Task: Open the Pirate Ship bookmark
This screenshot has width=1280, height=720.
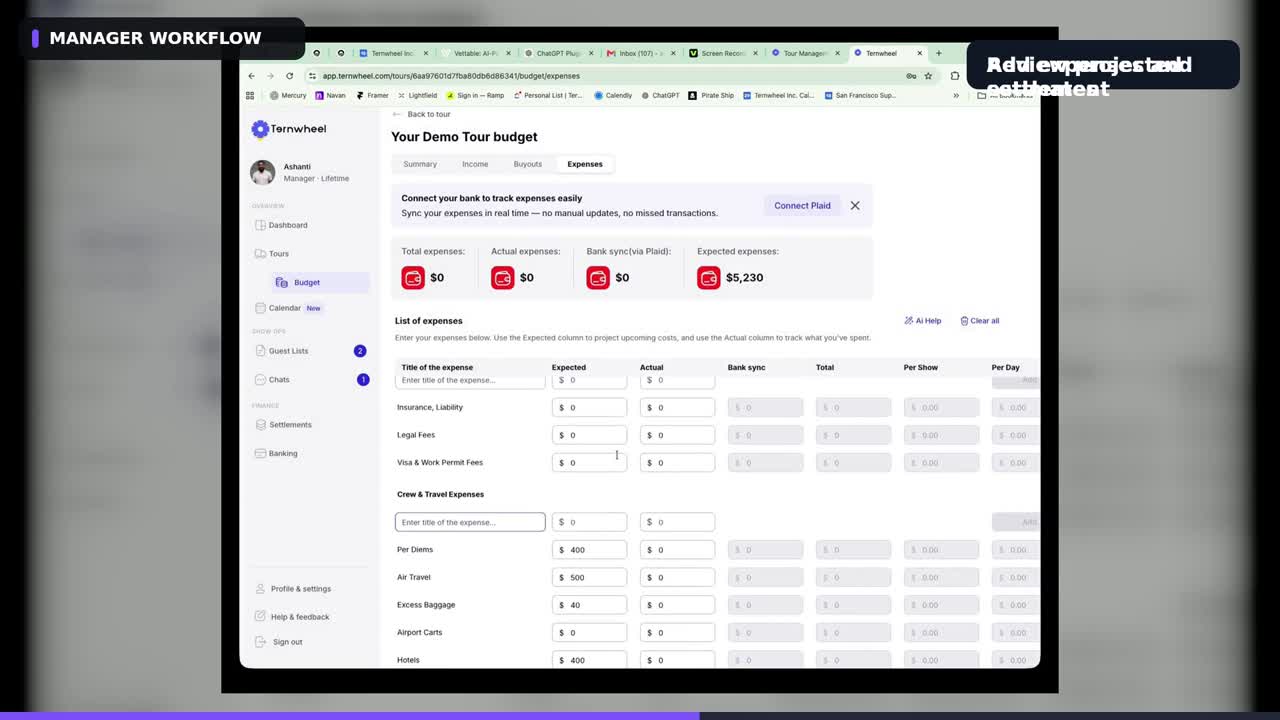Action: 711,96
